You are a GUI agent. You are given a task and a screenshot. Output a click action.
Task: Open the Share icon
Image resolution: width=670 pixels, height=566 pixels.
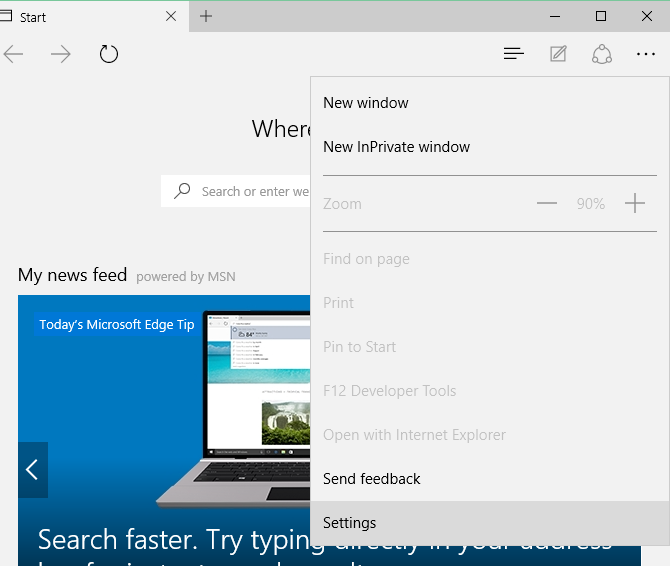602,54
